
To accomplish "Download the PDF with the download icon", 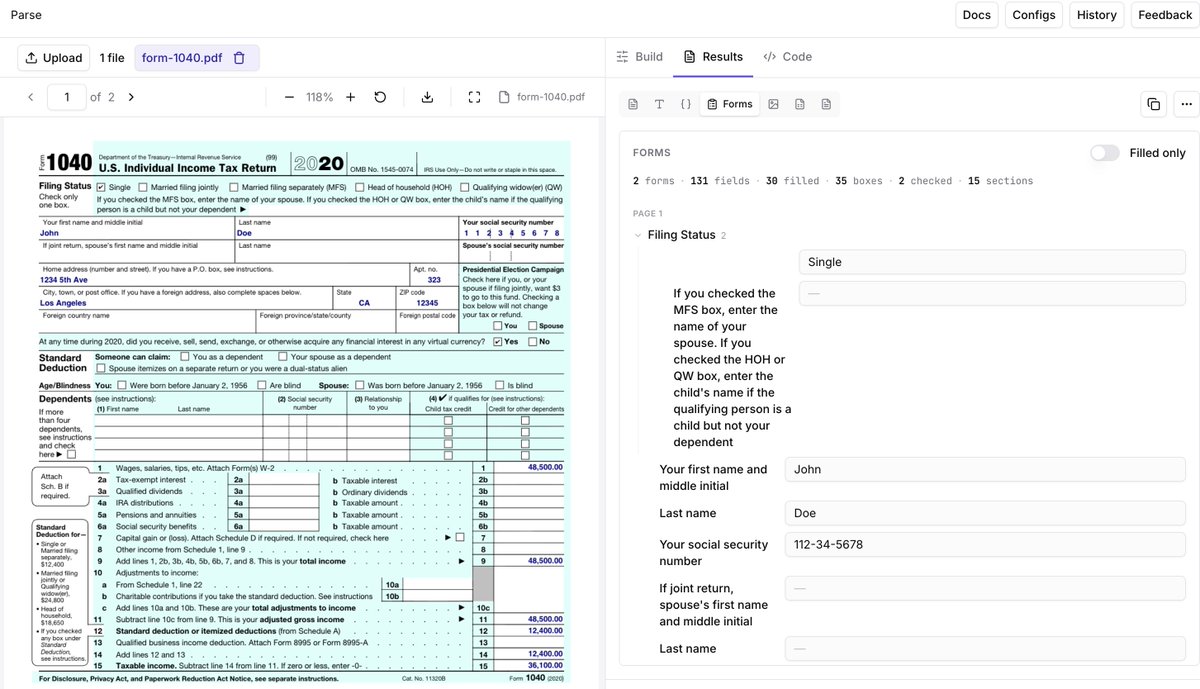I will [x=427, y=97].
